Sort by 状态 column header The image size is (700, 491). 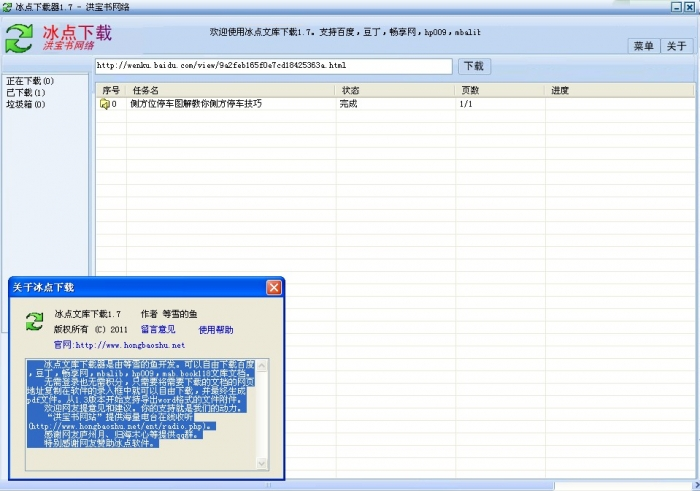[395, 90]
